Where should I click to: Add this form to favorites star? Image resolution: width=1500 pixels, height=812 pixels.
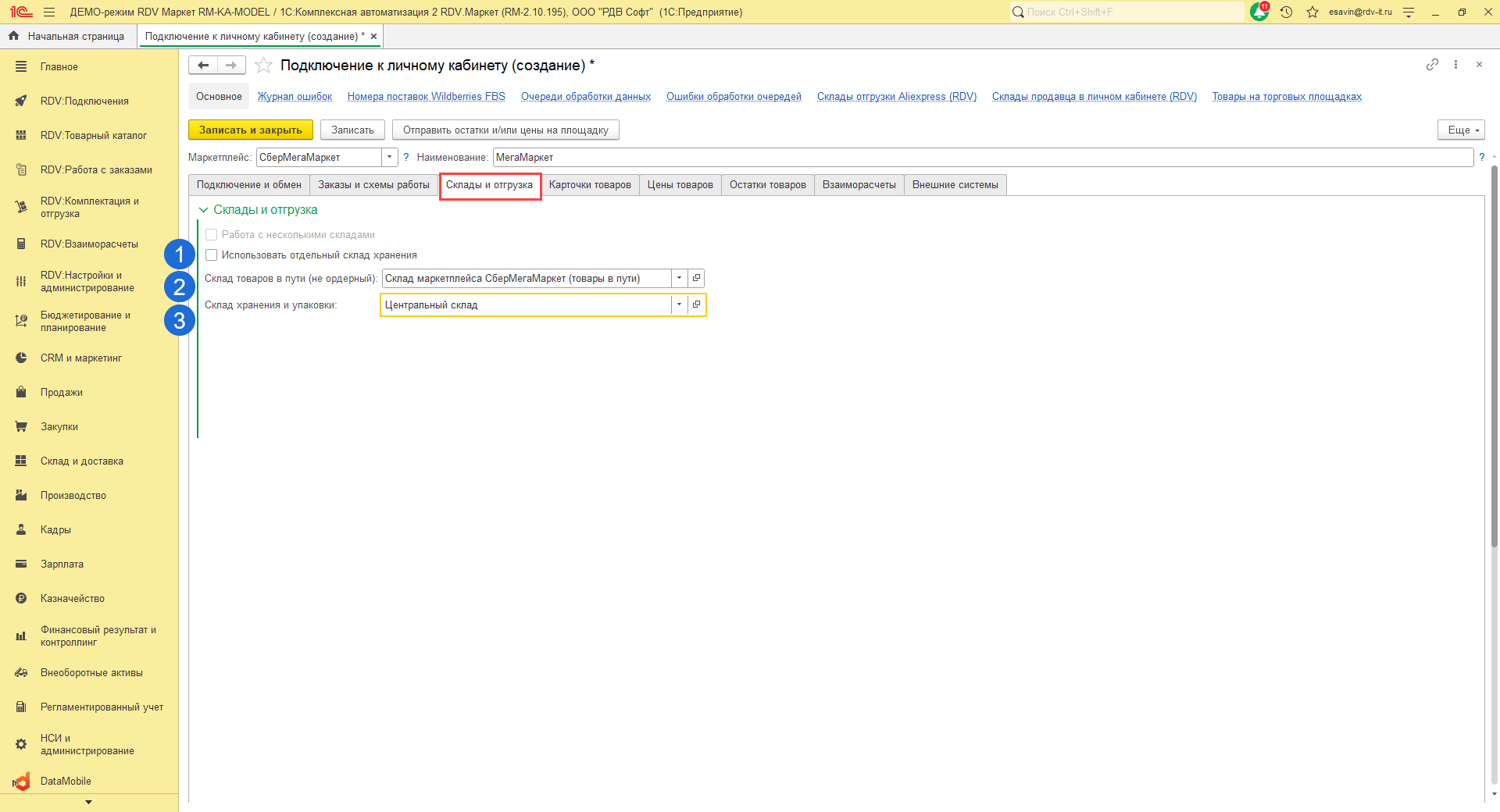[x=264, y=66]
